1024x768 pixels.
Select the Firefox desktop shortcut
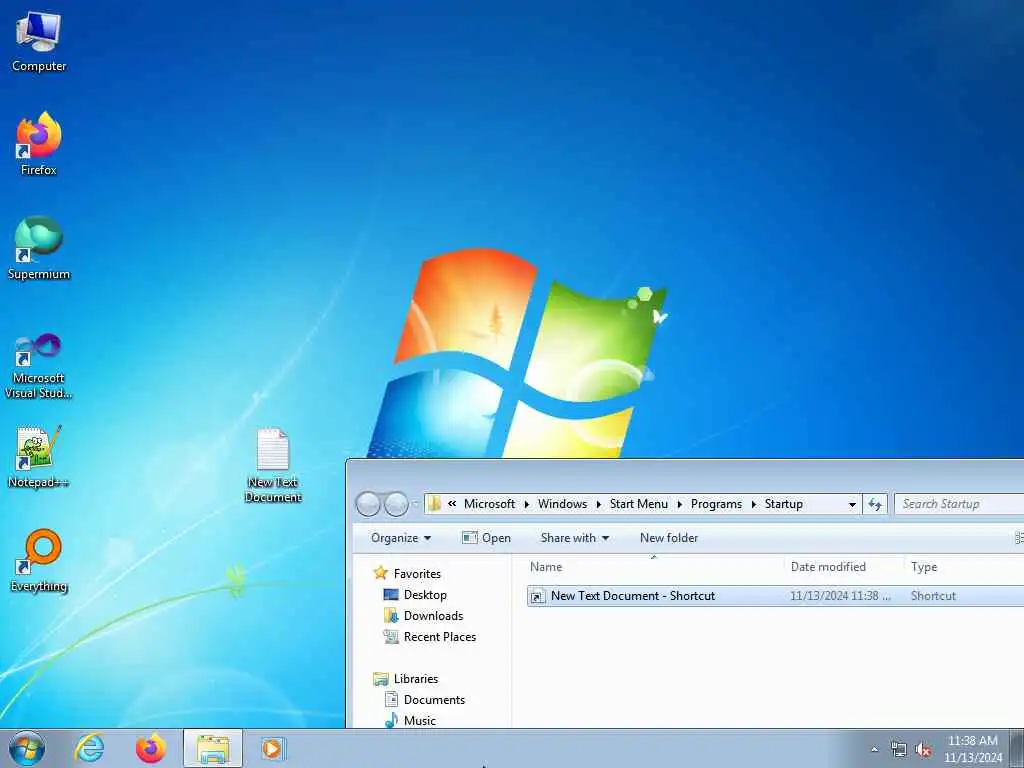click(39, 144)
